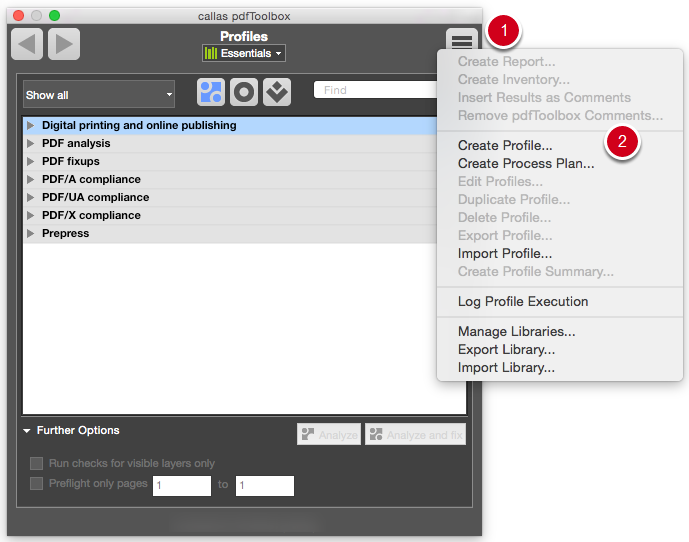Click the forward navigation arrow button

(64, 44)
